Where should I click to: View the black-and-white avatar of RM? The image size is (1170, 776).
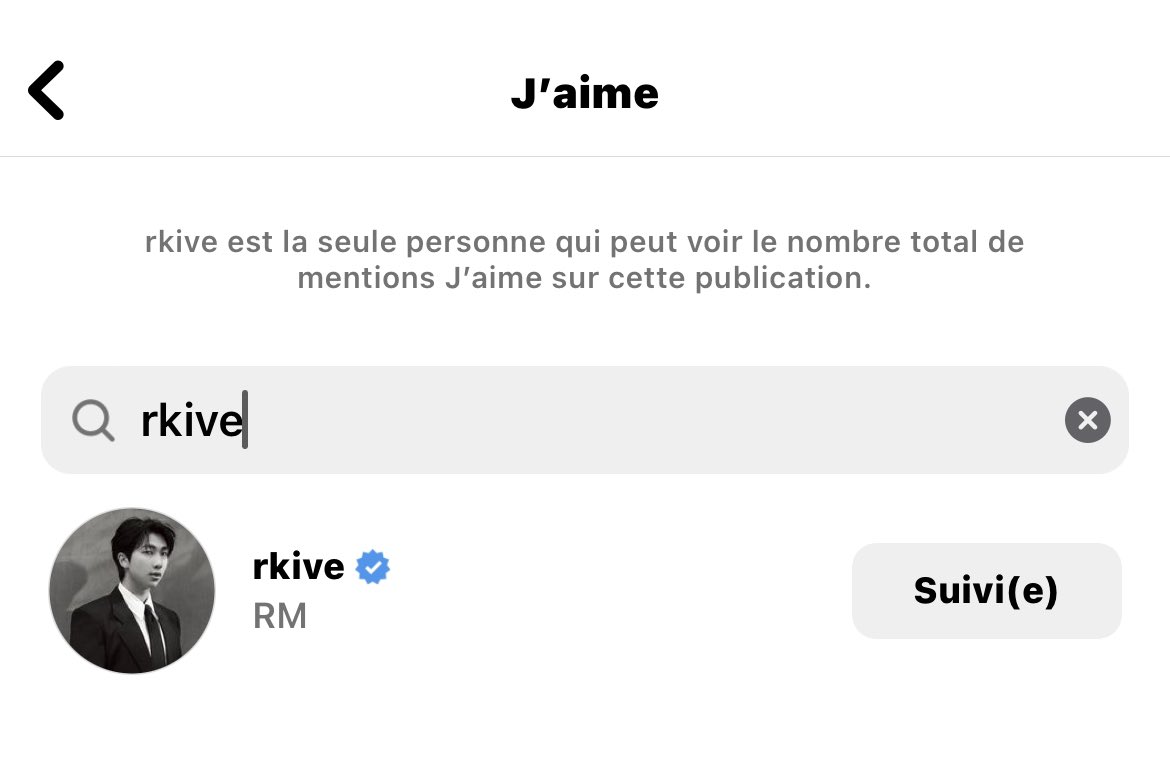132,590
